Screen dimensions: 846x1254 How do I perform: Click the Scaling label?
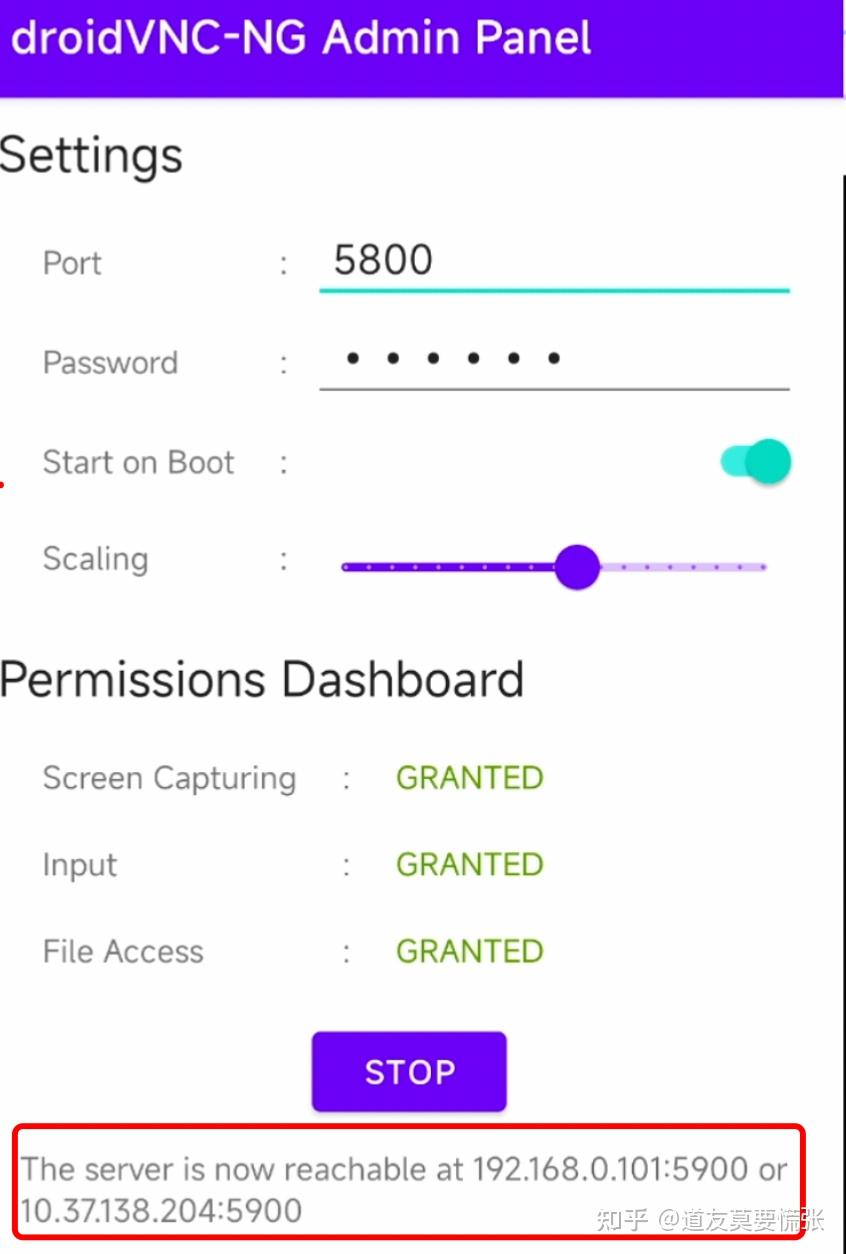tap(95, 559)
